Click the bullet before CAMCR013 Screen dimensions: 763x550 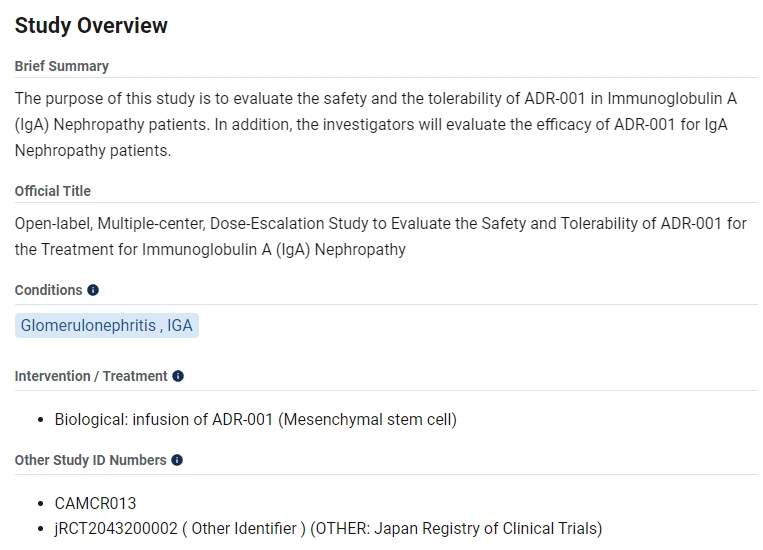pos(40,504)
